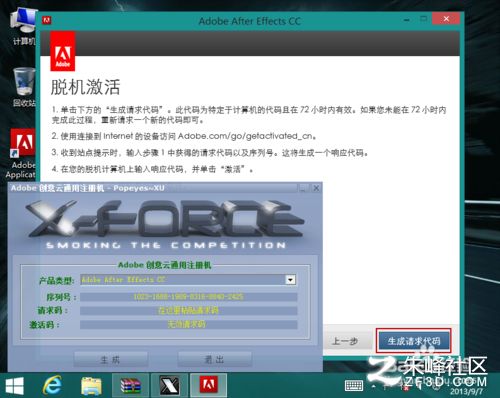
Task: Click the 上一步 back button
Action: [x=345, y=341]
